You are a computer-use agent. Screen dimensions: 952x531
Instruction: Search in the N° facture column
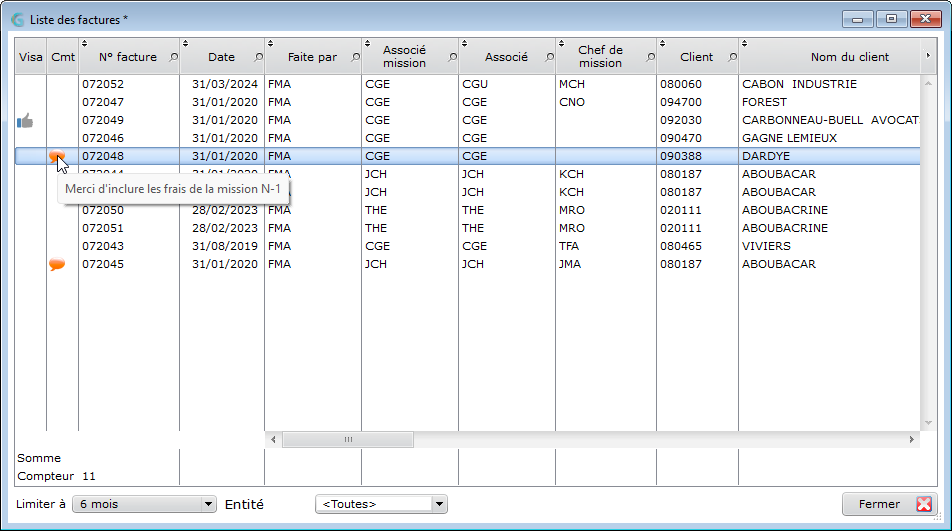click(x=173, y=57)
